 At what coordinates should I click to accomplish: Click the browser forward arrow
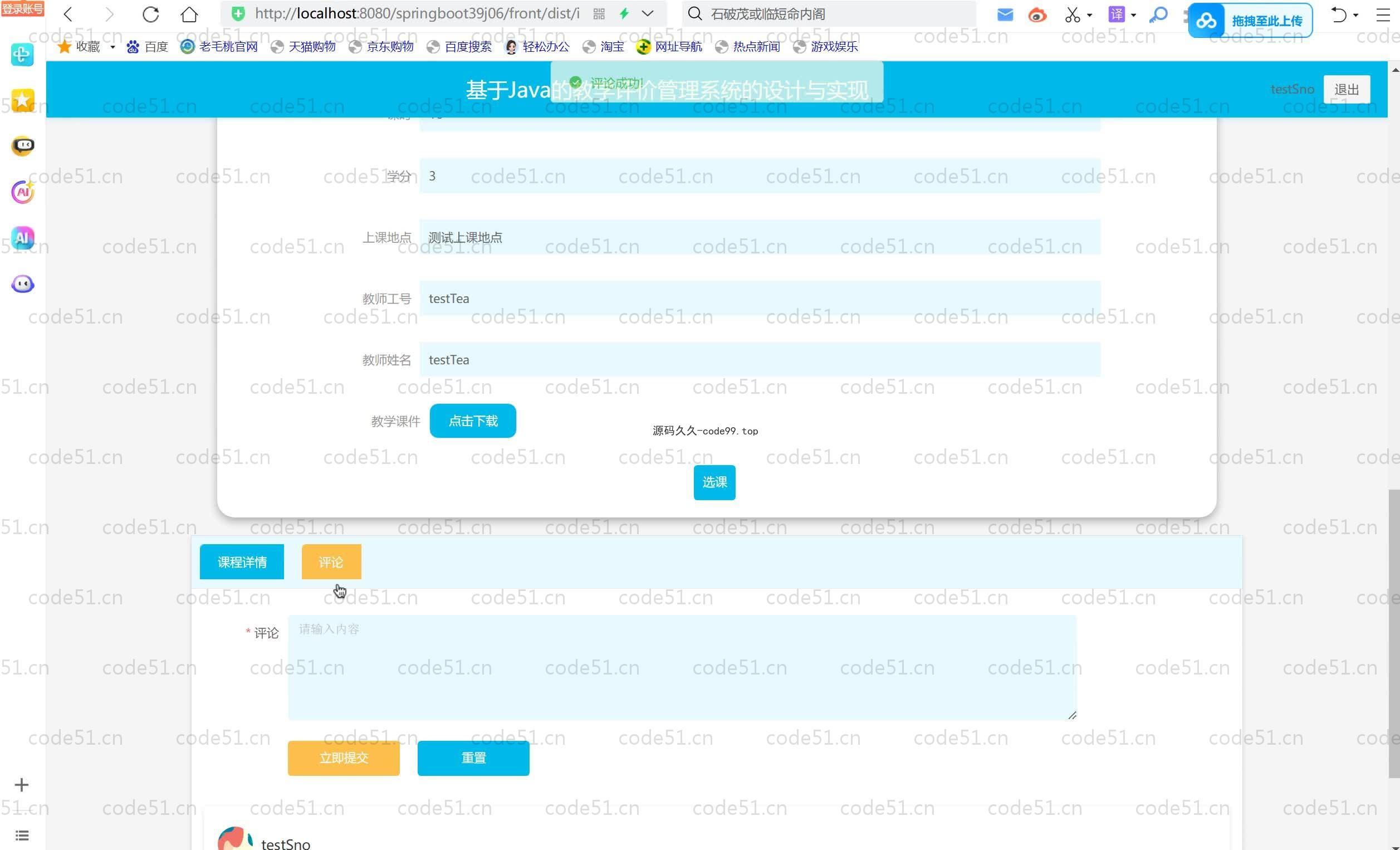coord(109,14)
